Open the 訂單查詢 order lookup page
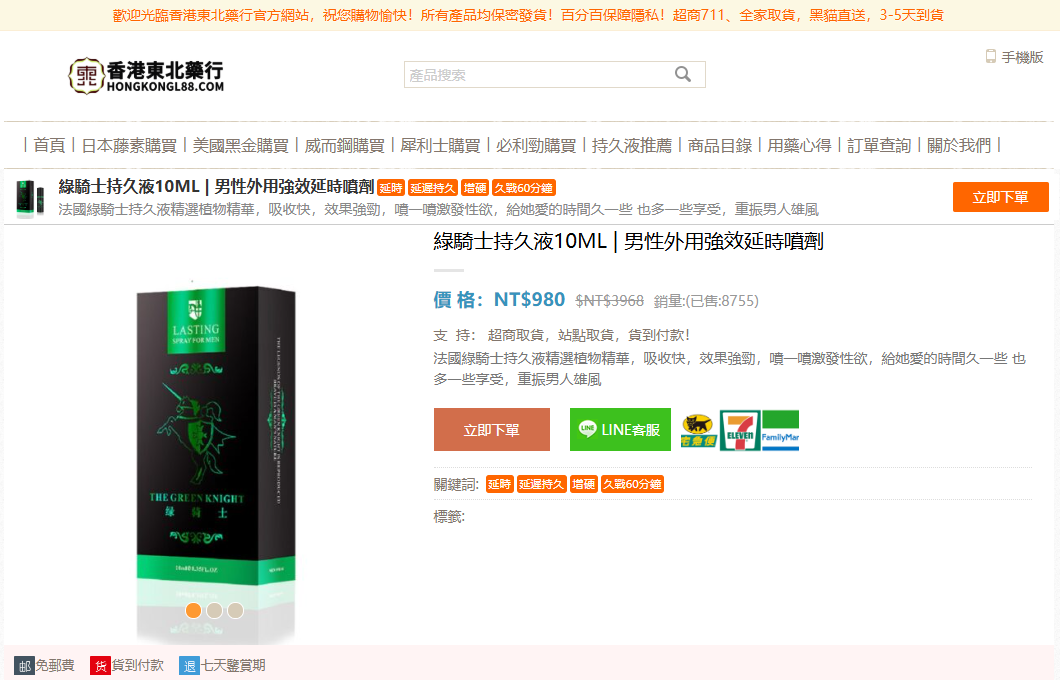The image size is (1060, 680). (x=879, y=145)
